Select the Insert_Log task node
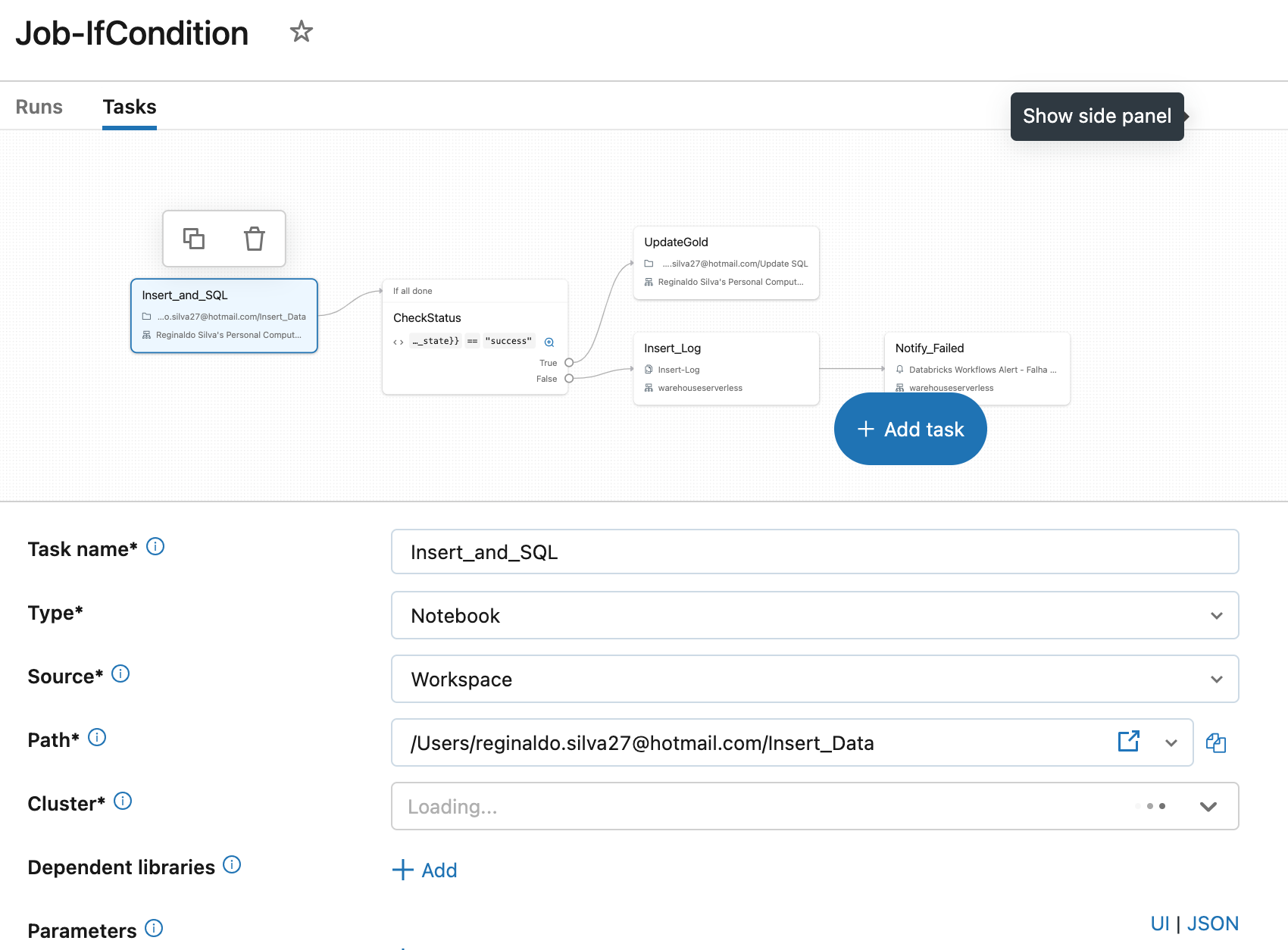The height and width of the screenshot is (950, 1288). 726,368
